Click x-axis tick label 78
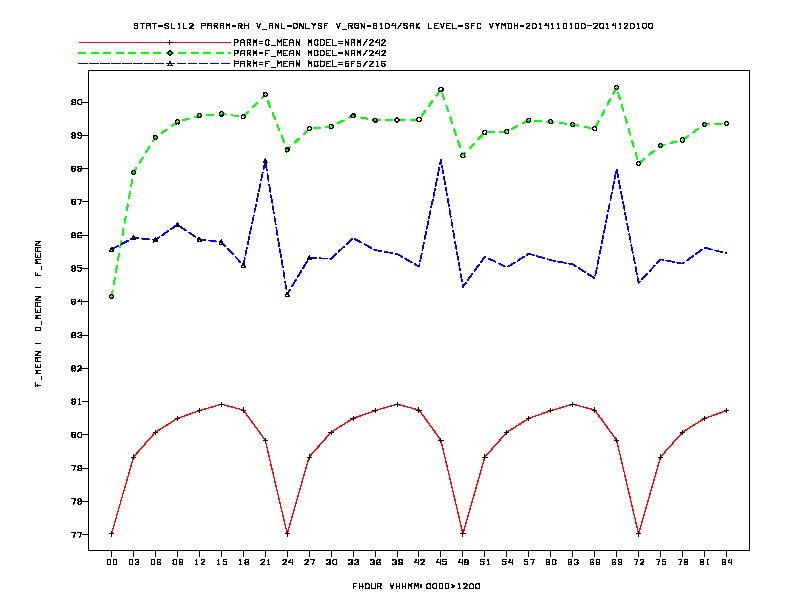Image resolution: width=792 pixels, height=612 pixels. (682, 562)
